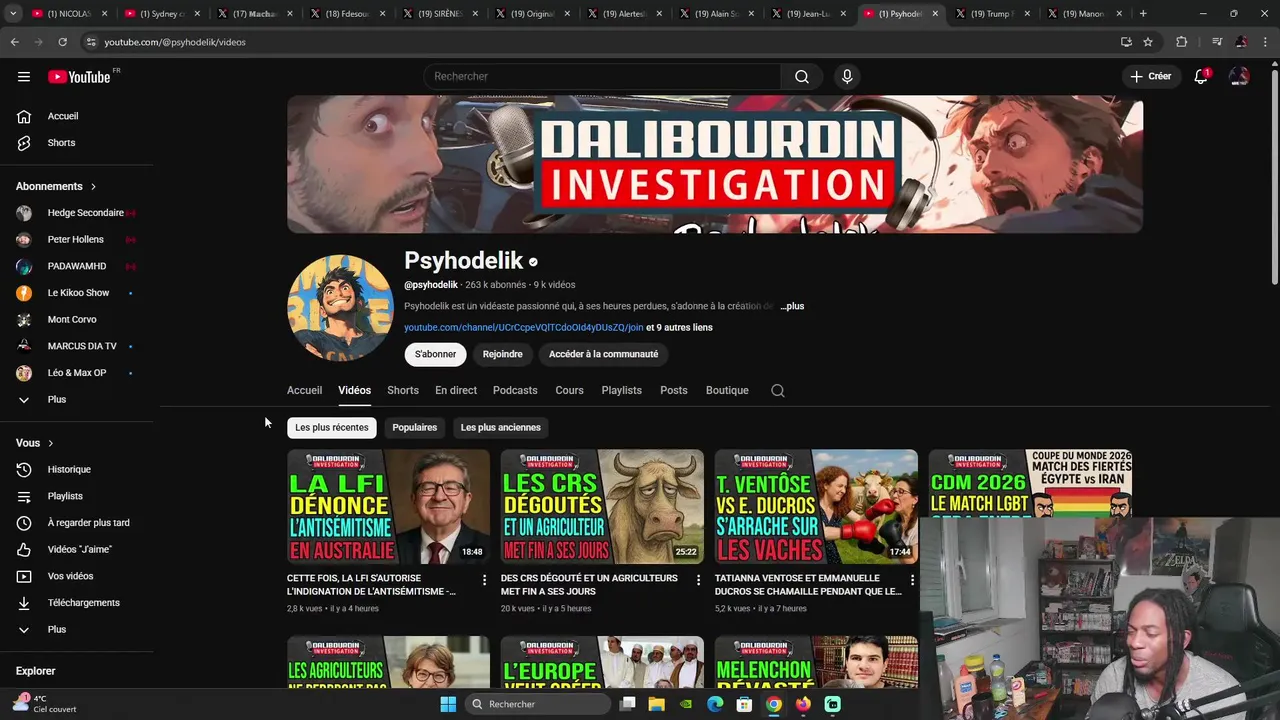This screenshot has height=720, width=1280.
Task: Click the YouTube logo
Action: point(79,77)
